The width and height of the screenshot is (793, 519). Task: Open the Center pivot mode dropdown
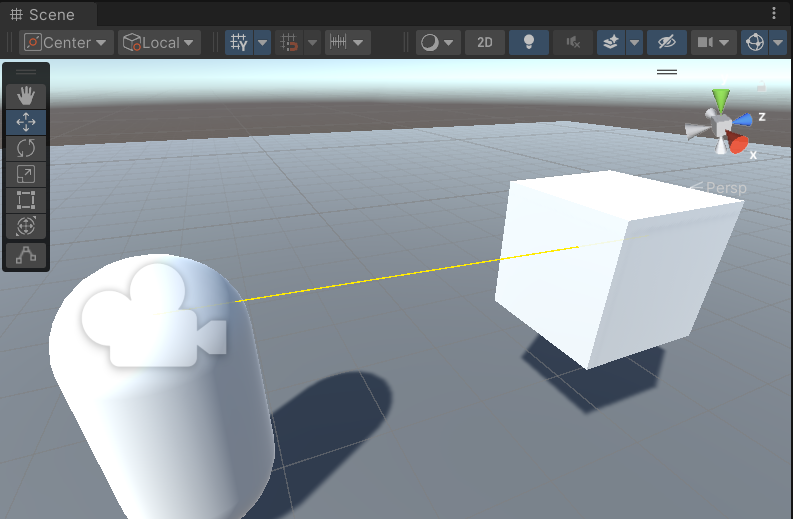pos(65,42)
